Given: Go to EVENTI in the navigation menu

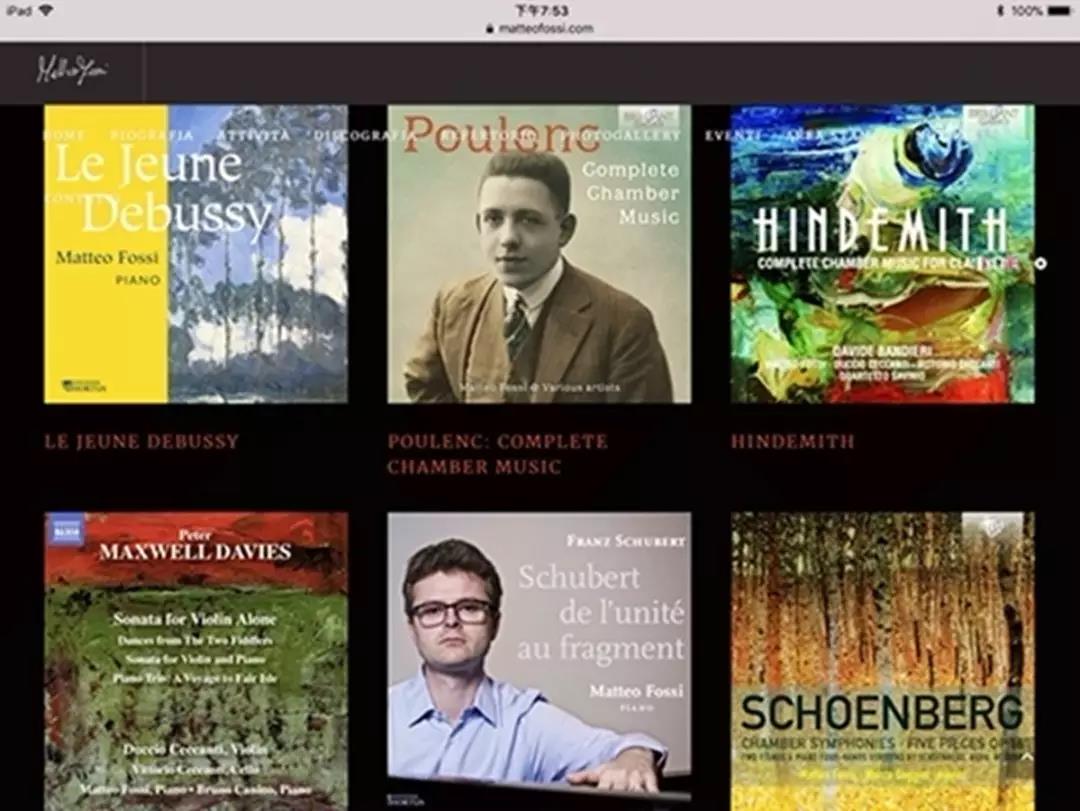Looking at the screenshot, I should click(x=732, y=135).
